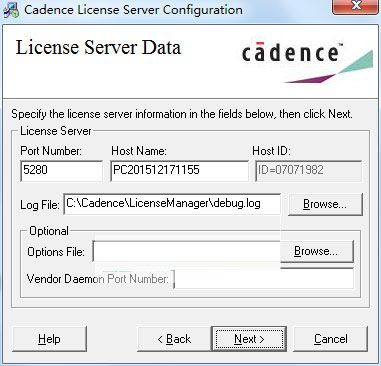The image size is (381, 366).
Task: Click the Options File label
Action: tap(56, 252)
